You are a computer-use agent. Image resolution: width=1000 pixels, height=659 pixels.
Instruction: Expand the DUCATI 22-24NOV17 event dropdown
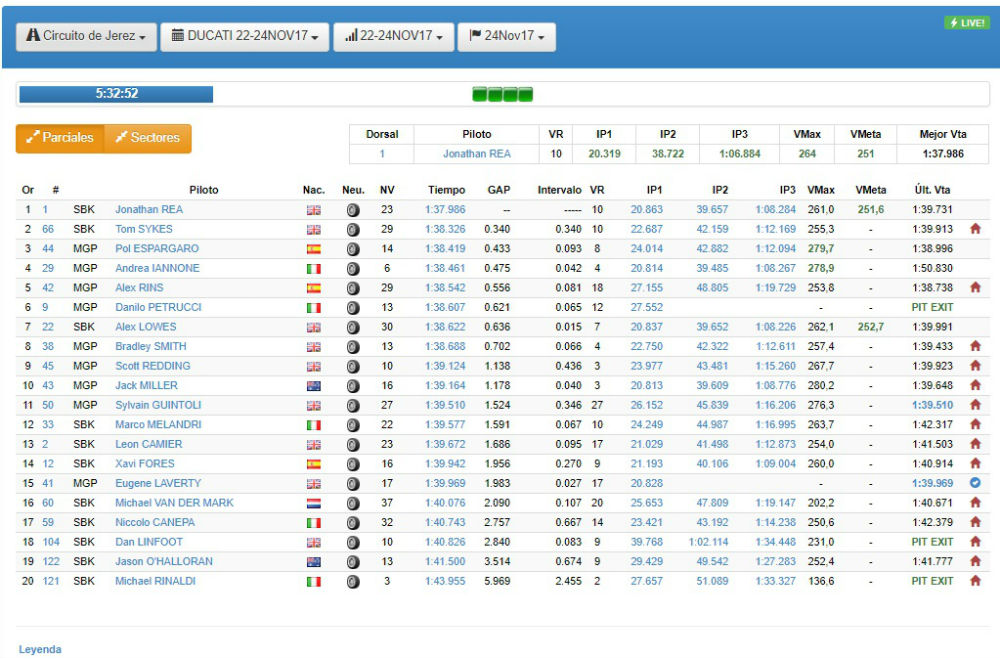(244, 36)
